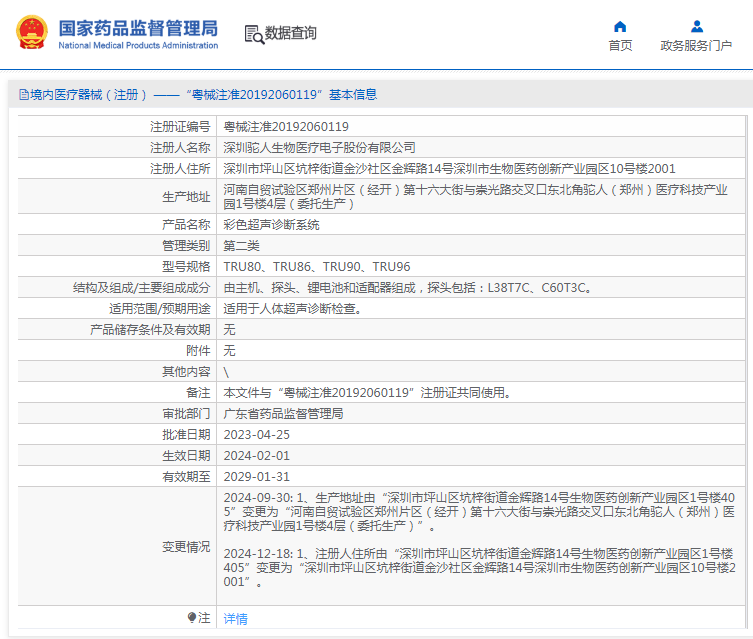Click the 结构及组成/主要组成成分 label

142,288
